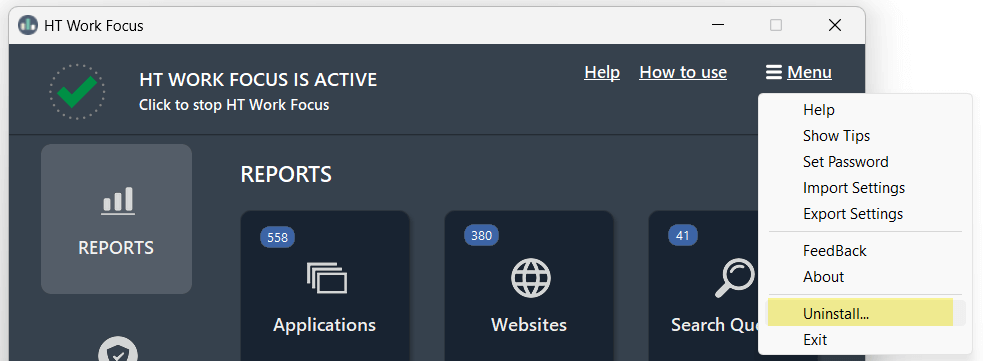
Task: Close the HT Work Focus window
Action: pos(834,25)
